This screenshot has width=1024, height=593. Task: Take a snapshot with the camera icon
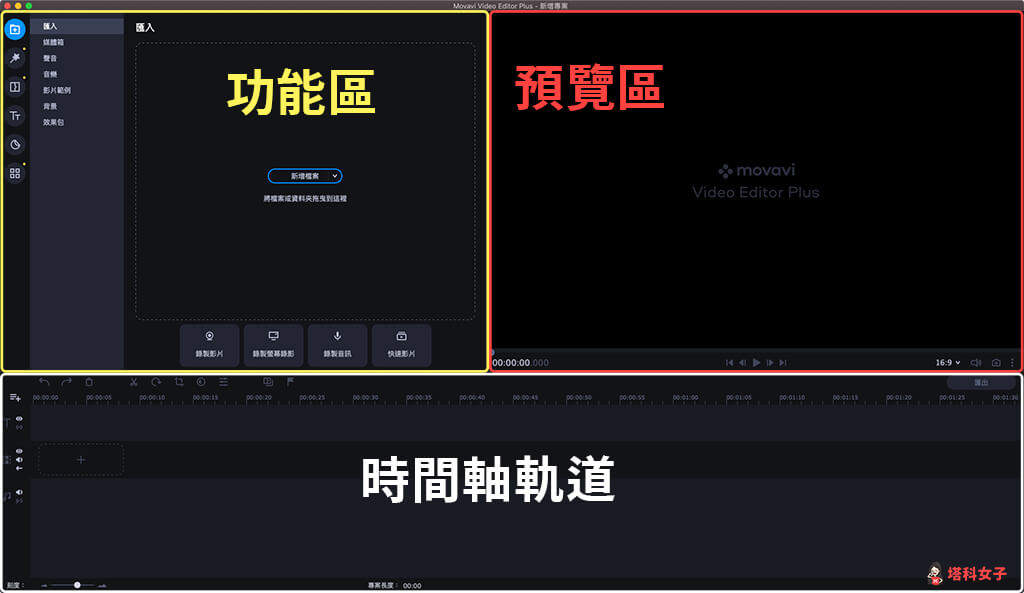click(x=996, y=361)
